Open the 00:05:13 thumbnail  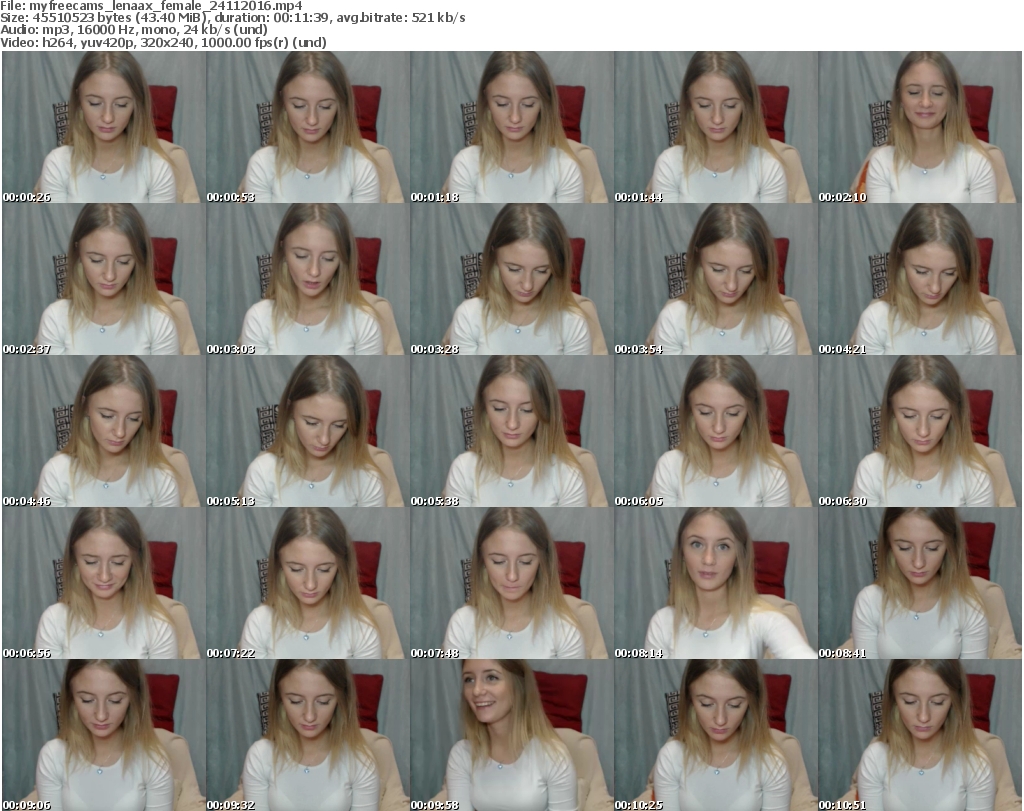pos(308,432)
